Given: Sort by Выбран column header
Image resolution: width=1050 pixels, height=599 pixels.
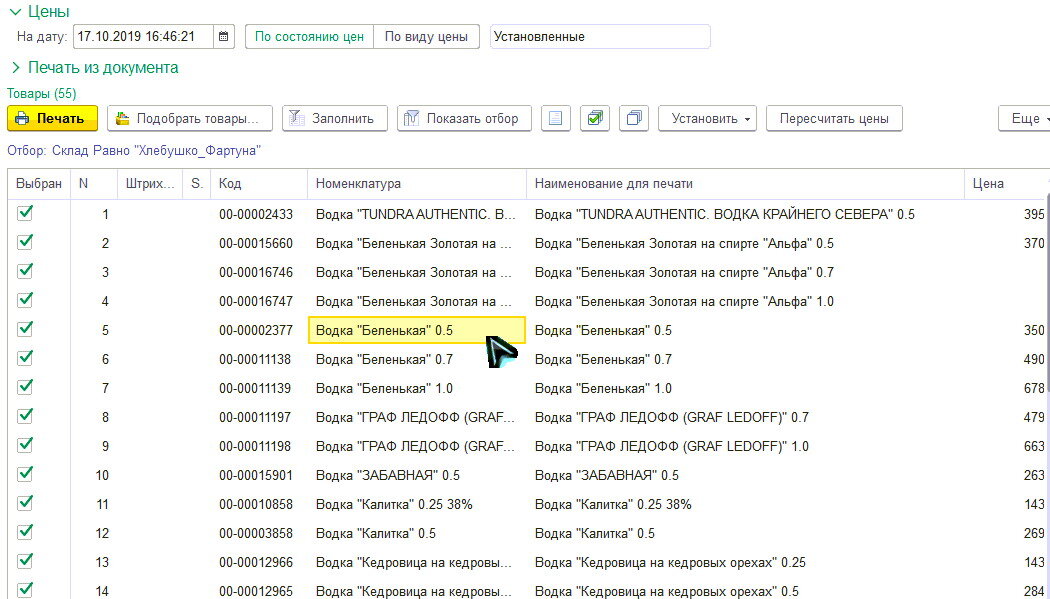Looking at the screenshot, I should (39, 183).
